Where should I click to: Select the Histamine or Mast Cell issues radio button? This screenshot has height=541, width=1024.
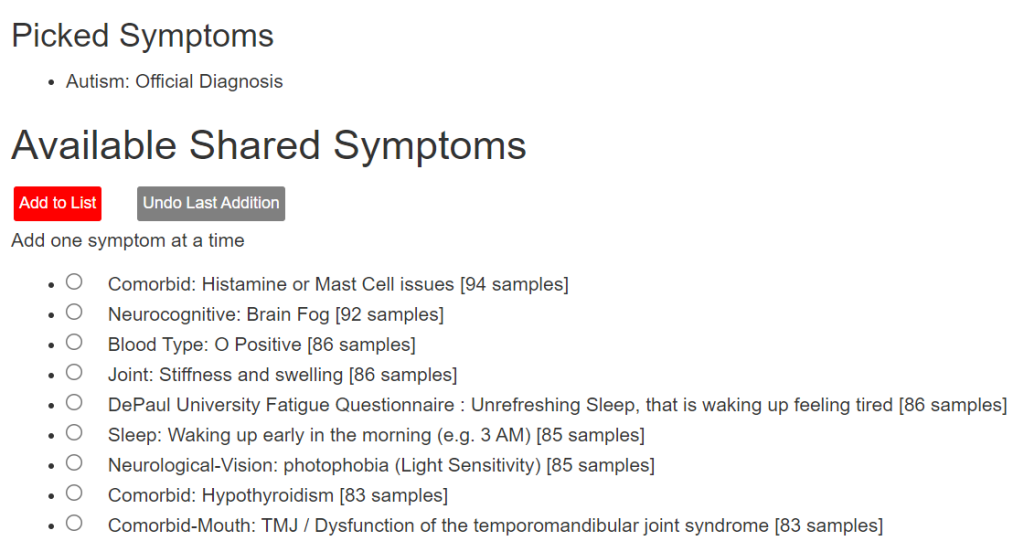[x=74, y=282]
